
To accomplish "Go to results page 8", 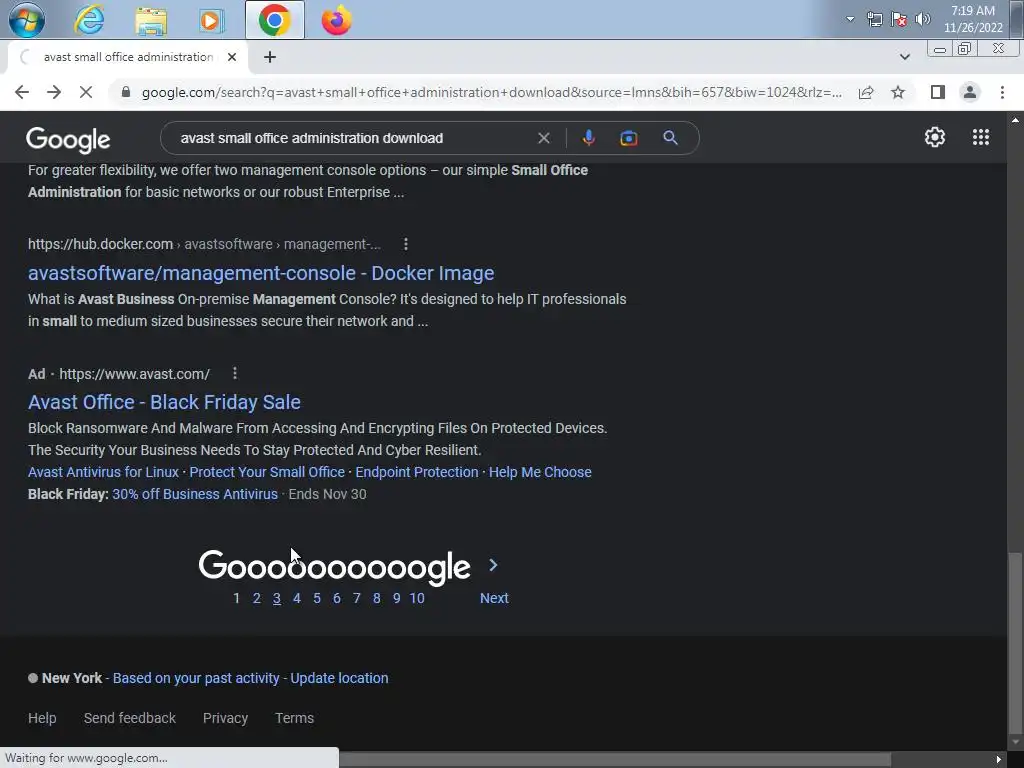I will tap(377, 598).
